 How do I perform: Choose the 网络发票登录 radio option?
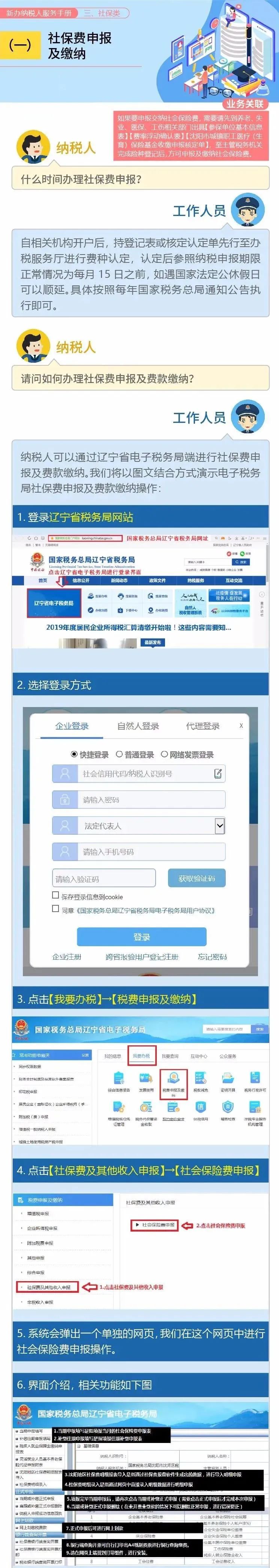tap(164, 754)
